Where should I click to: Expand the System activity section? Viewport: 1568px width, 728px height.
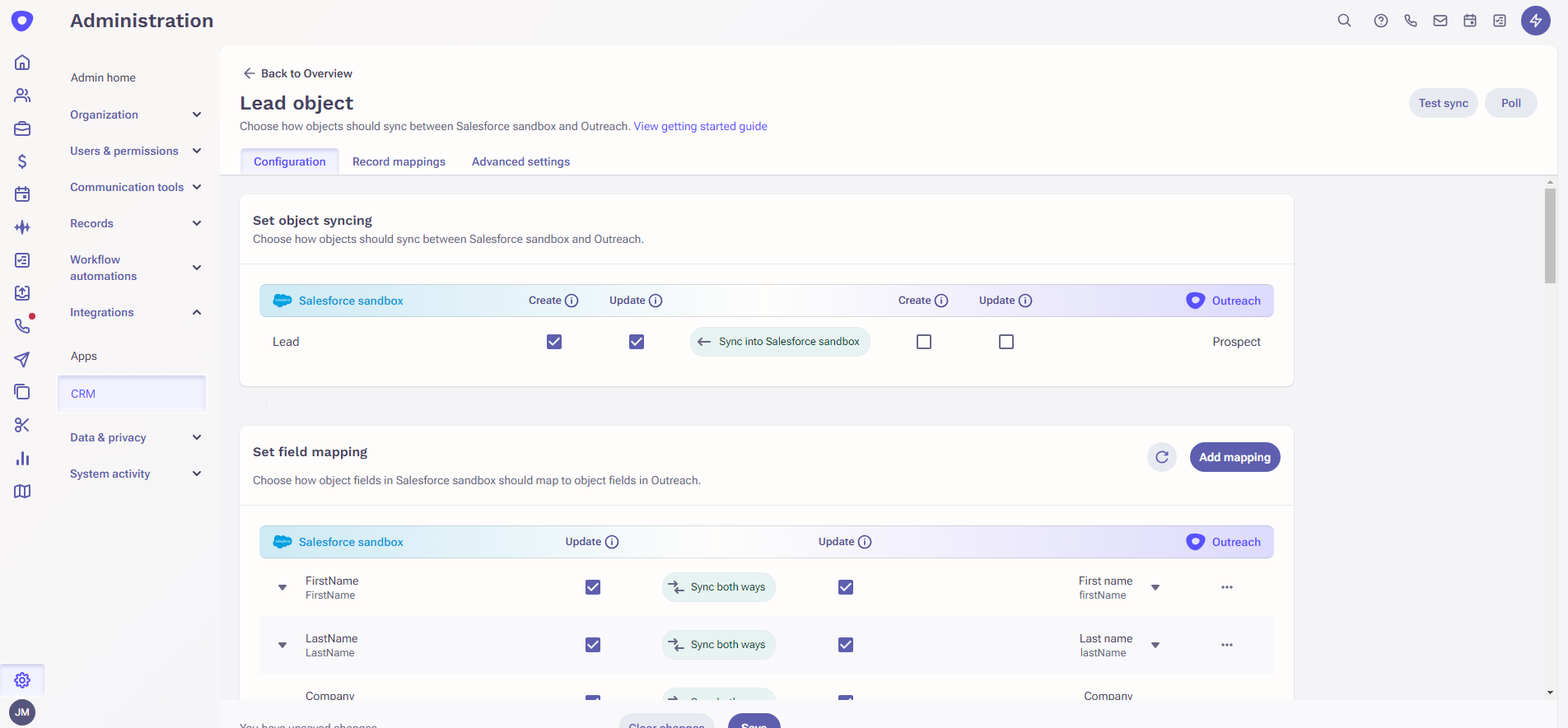(136, 474)
